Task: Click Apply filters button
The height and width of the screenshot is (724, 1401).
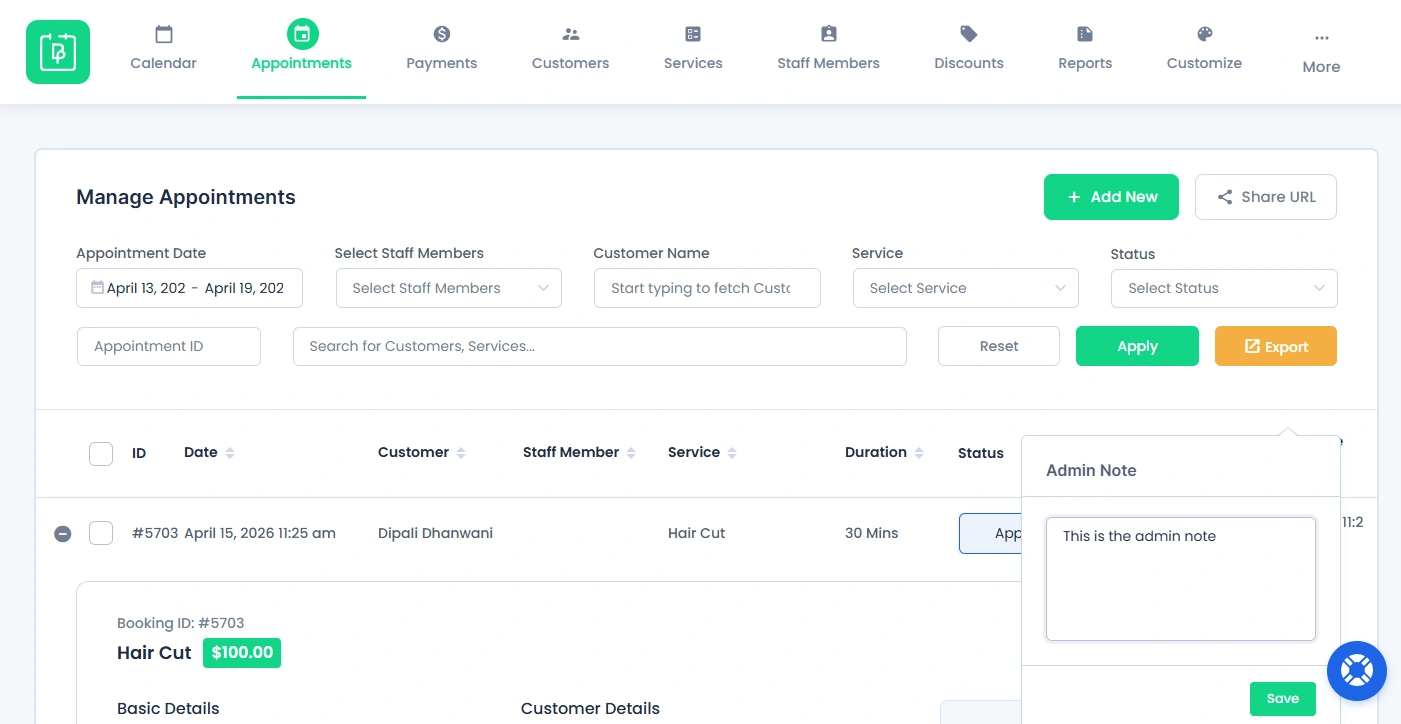Action: tap(1137, 346)
